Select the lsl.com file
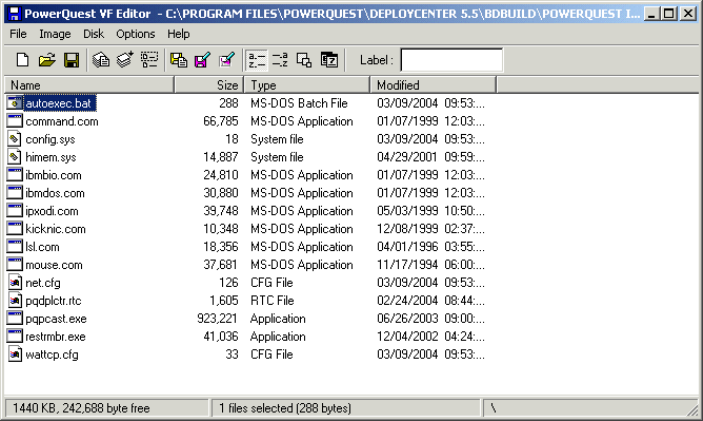Screen dimensions: 703x421 [x=42, y=247]
